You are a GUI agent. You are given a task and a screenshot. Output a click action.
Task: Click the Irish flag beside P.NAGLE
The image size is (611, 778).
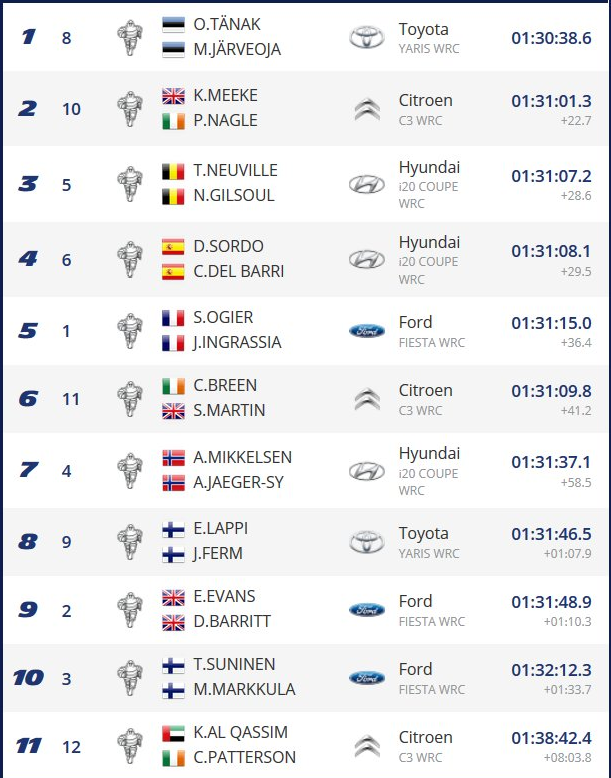pyautogui.click(x=173, y=121)
